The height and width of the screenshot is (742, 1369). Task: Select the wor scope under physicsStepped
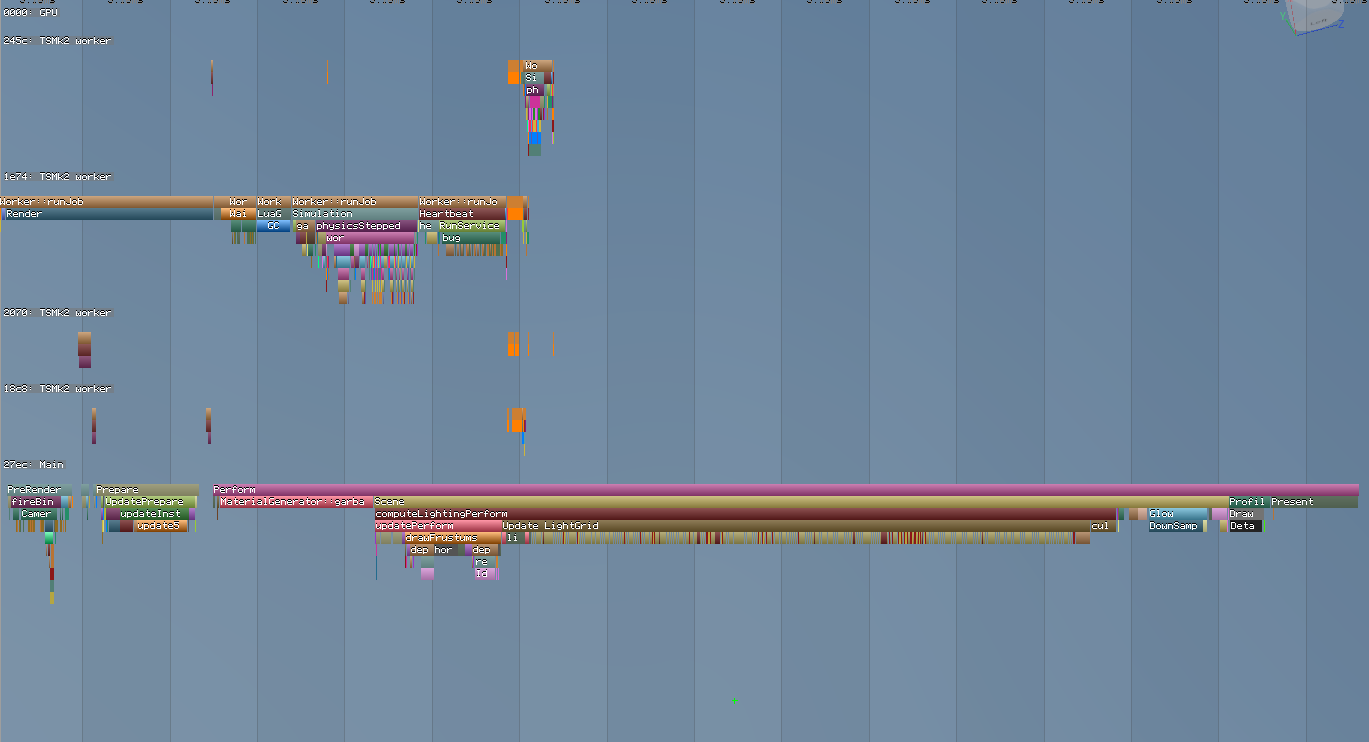(369, 238)
